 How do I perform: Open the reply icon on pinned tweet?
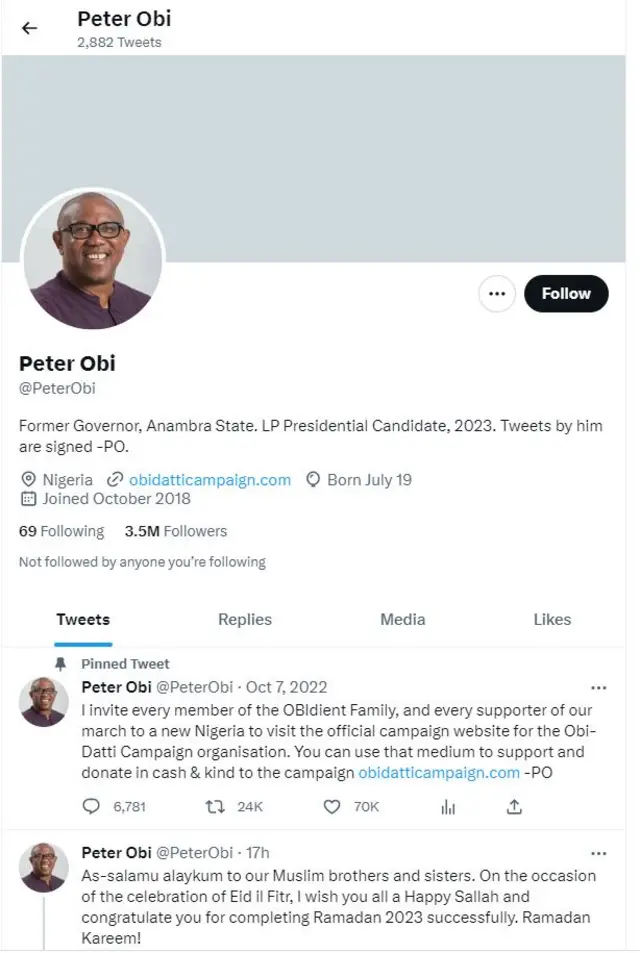91,806
